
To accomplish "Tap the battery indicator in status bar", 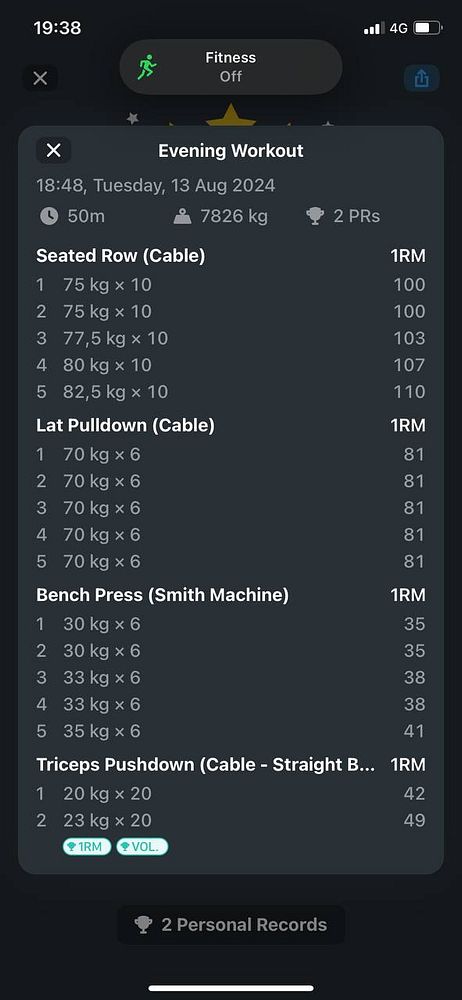I will (x=428, y=28).
